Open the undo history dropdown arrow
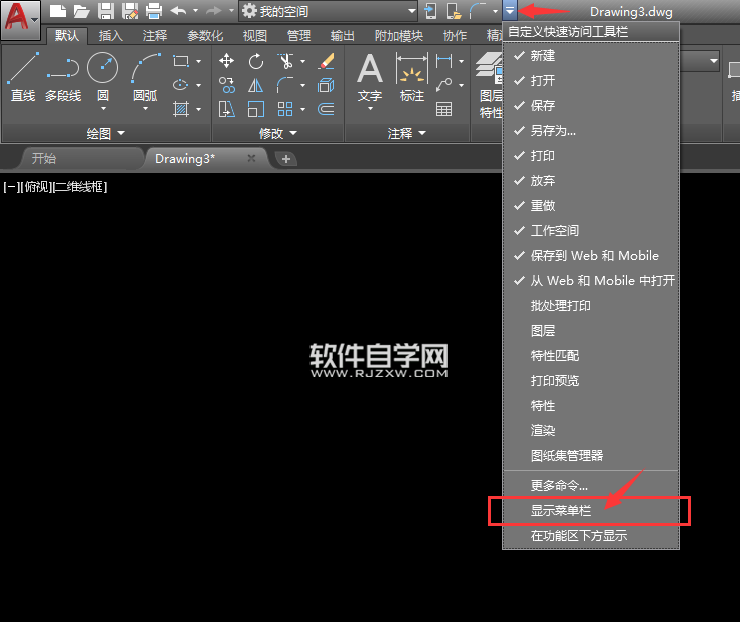This screenshot has width=740, height=622. 196,10
